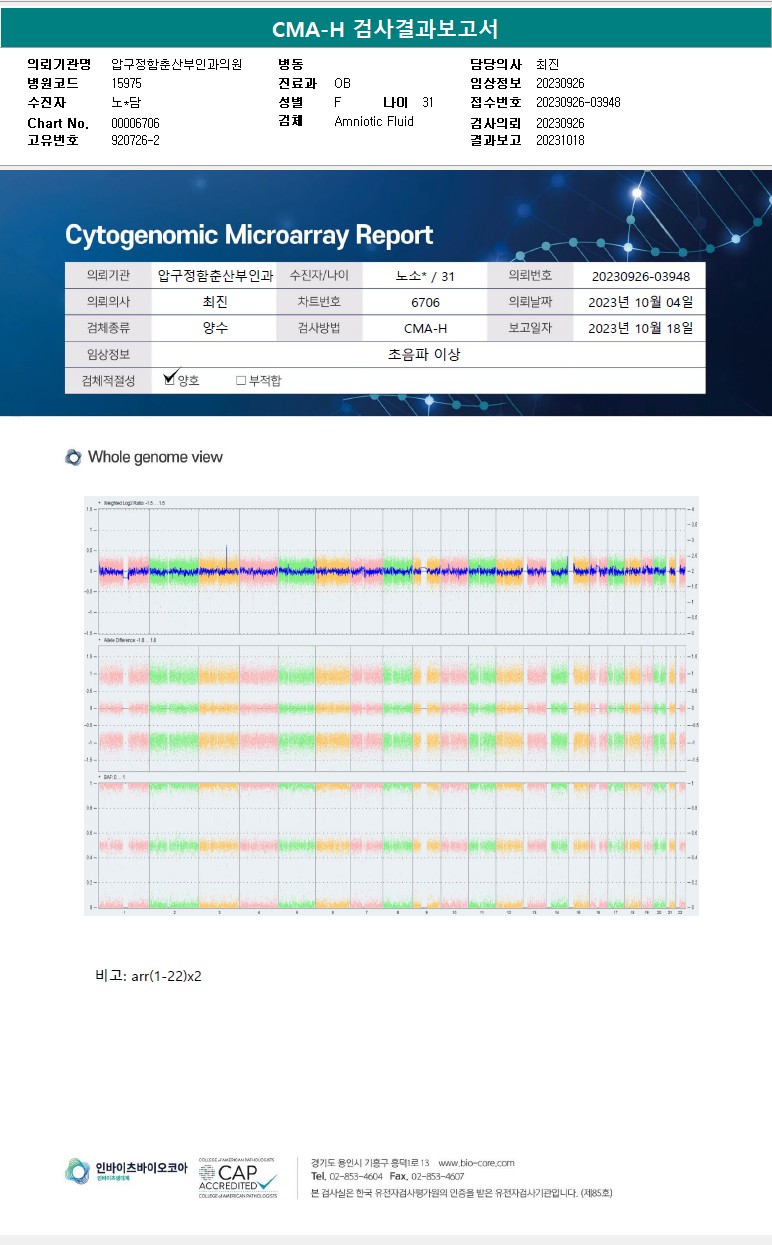The image size is (772, 1245).
Task: Open the www.bio-core.com website link
Action: tap(476, 1162)
